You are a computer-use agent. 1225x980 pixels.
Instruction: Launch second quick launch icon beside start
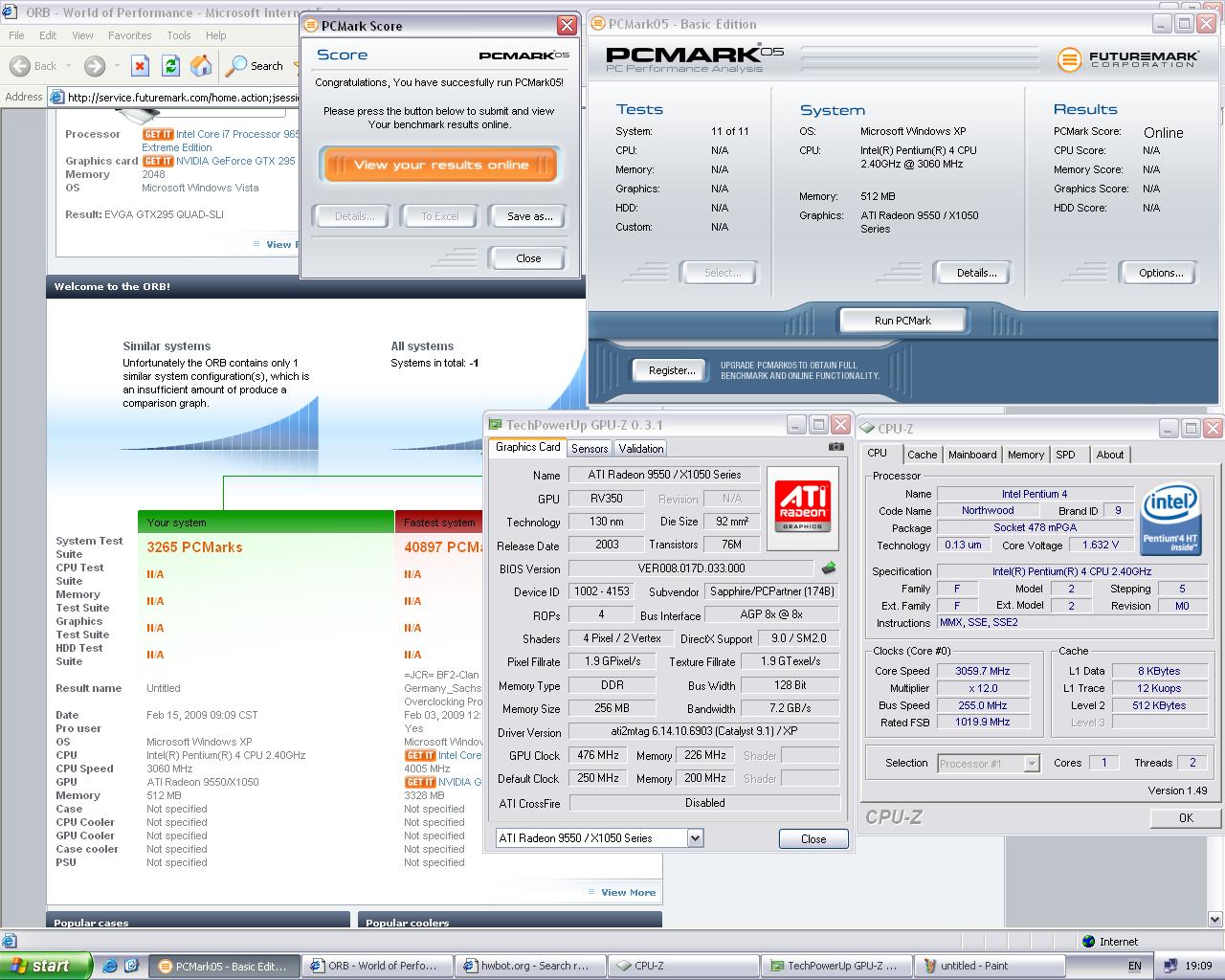(132, 966)
